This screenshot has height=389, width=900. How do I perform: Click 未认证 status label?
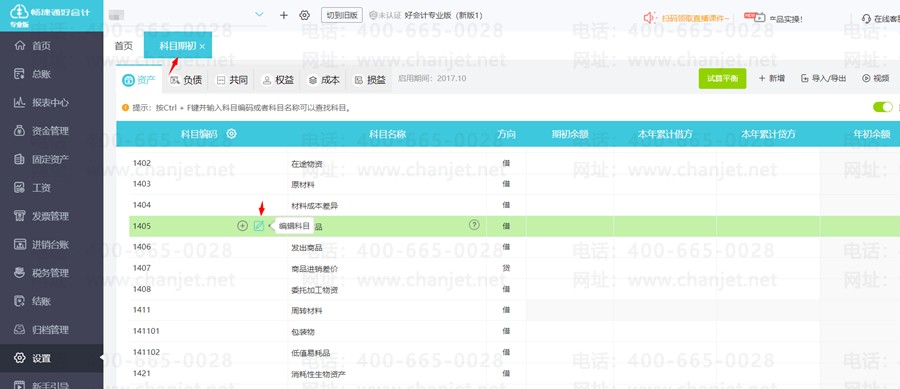(386, 15)
